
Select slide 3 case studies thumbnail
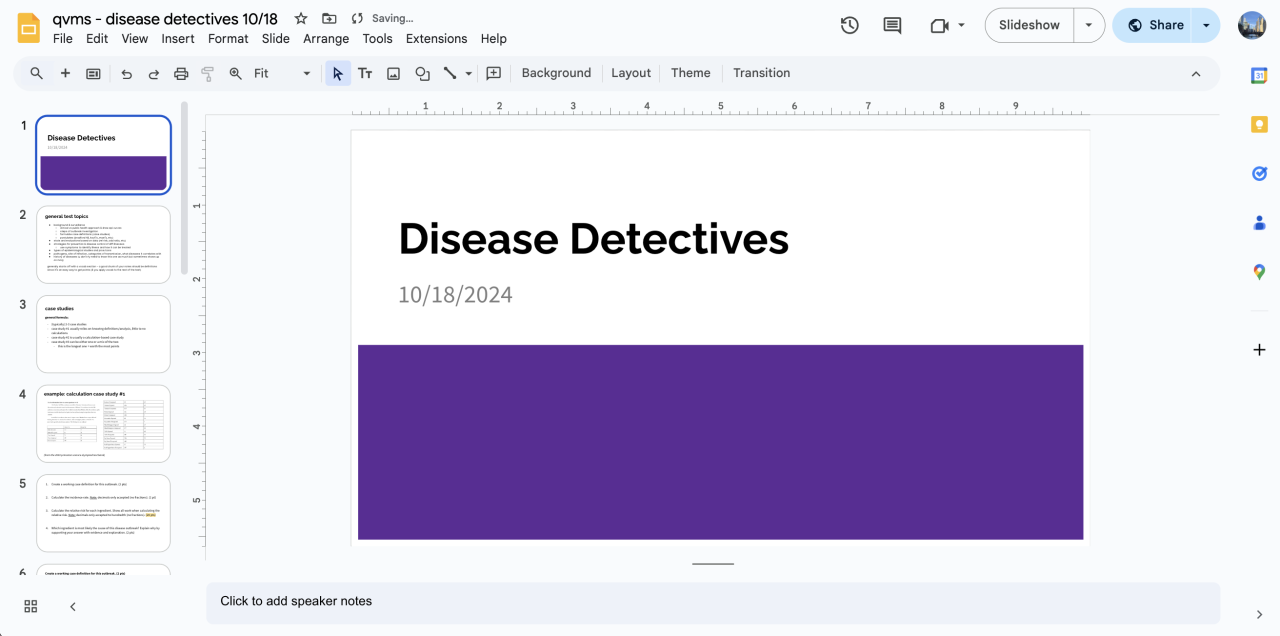(104, 333)
